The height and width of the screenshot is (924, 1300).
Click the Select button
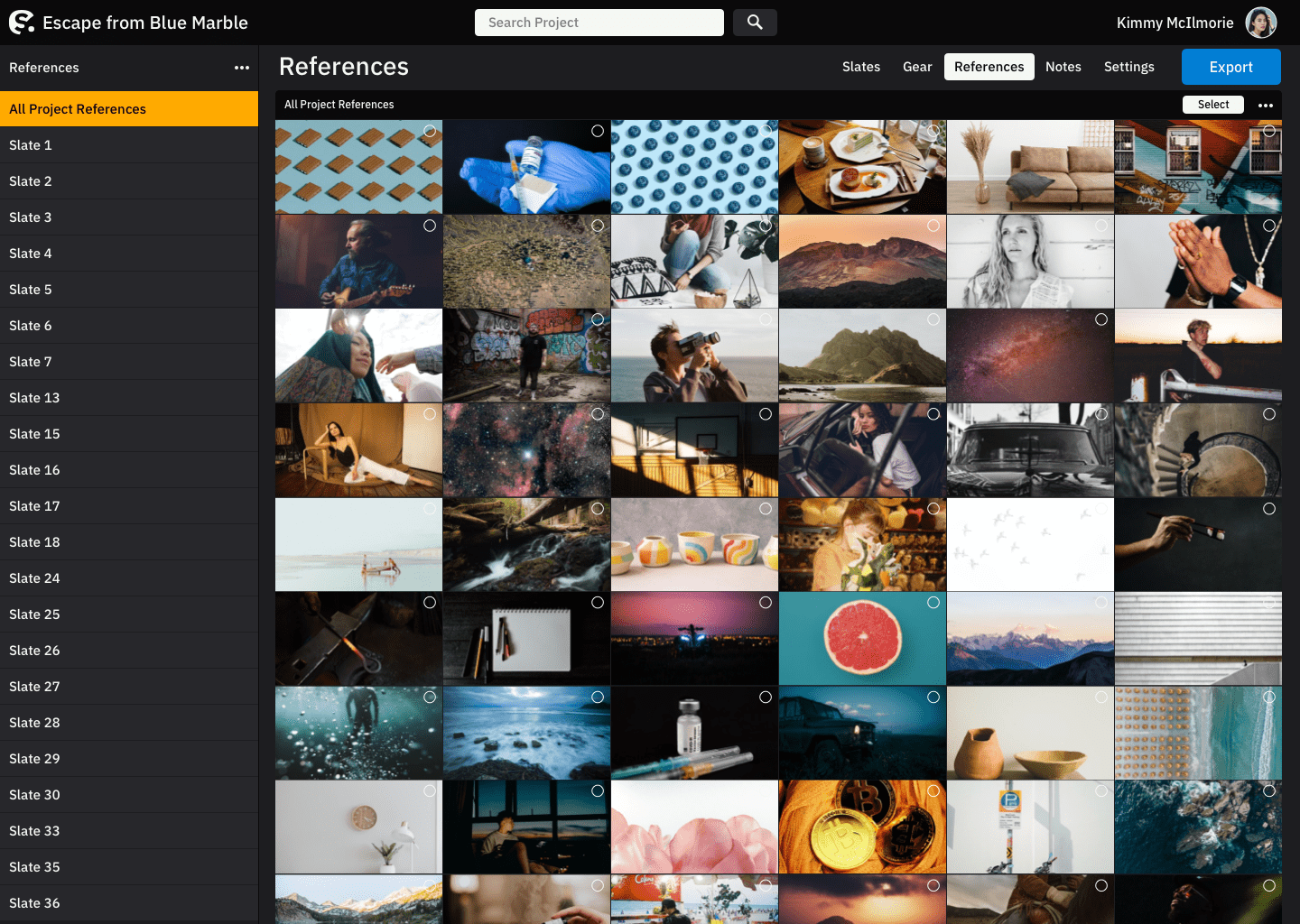pyautogui.click(x=1212, y=105)
